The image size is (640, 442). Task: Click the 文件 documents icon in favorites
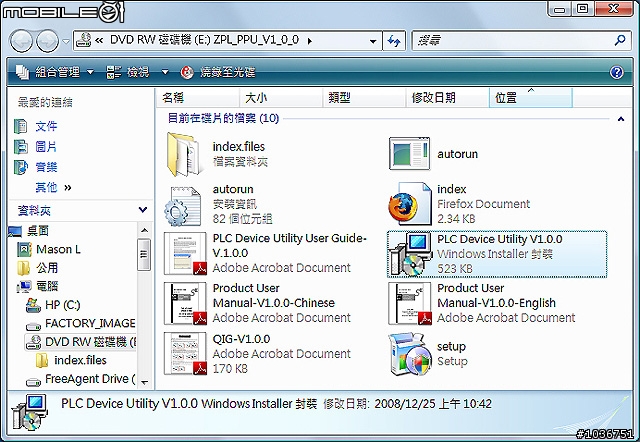click(20, 127)
